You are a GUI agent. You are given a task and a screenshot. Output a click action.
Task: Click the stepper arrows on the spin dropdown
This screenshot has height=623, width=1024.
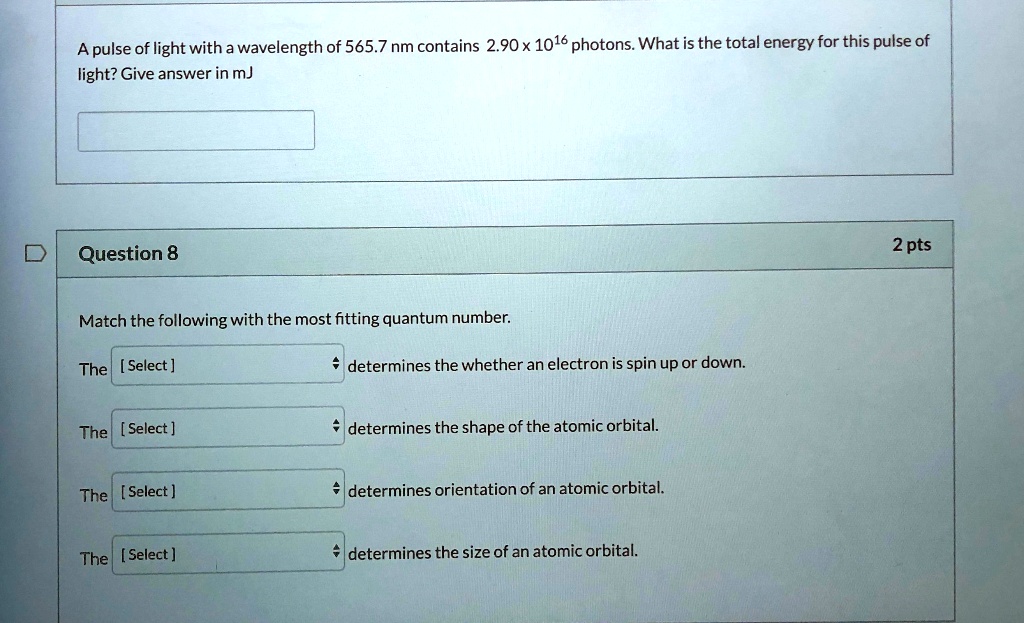coord(336,365)
